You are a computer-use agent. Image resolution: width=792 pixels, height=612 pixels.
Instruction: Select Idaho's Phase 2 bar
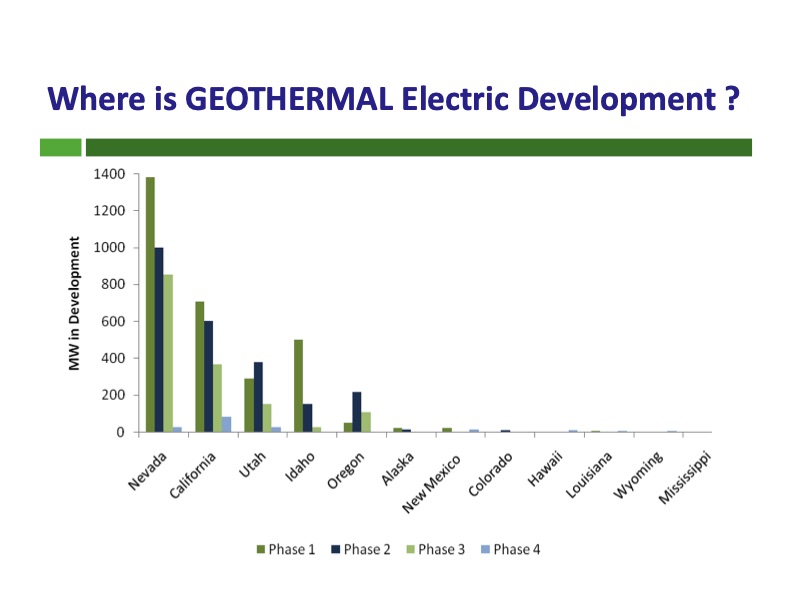(x=308, y=418)
